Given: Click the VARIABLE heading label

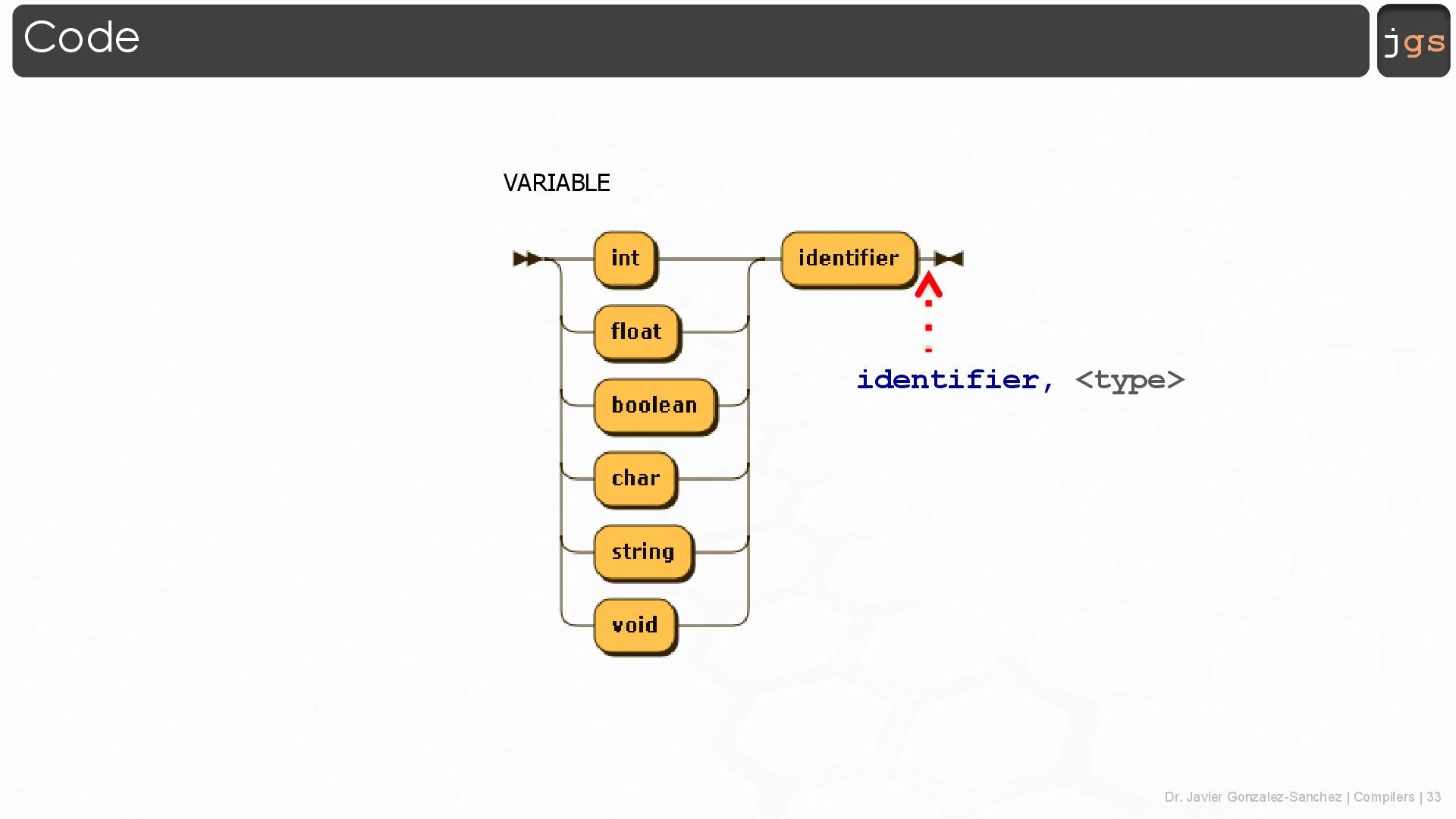Looking at the screenshot, I should point(557,183).
